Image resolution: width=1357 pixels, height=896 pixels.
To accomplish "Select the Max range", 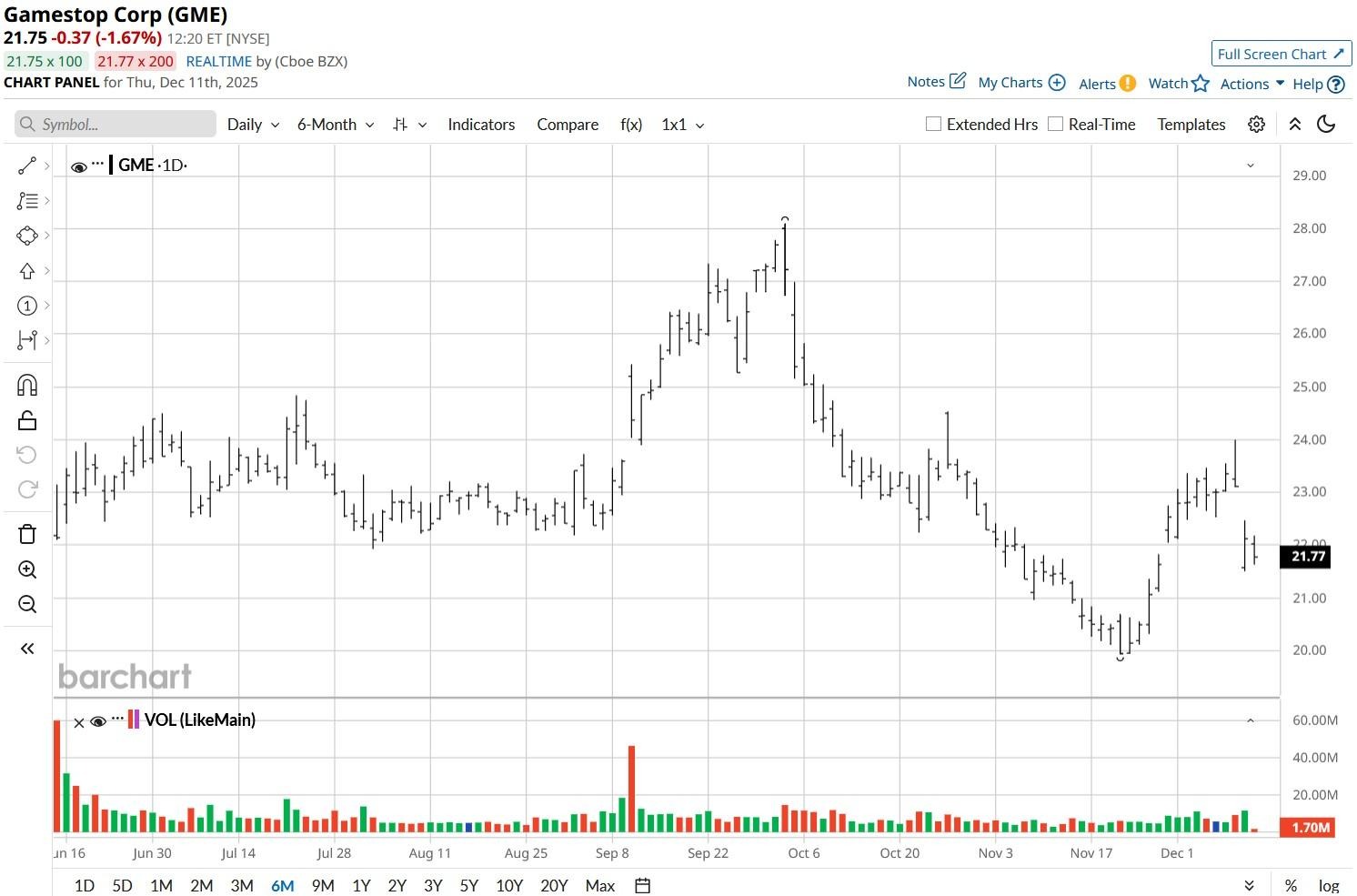I will coord(600,885).
